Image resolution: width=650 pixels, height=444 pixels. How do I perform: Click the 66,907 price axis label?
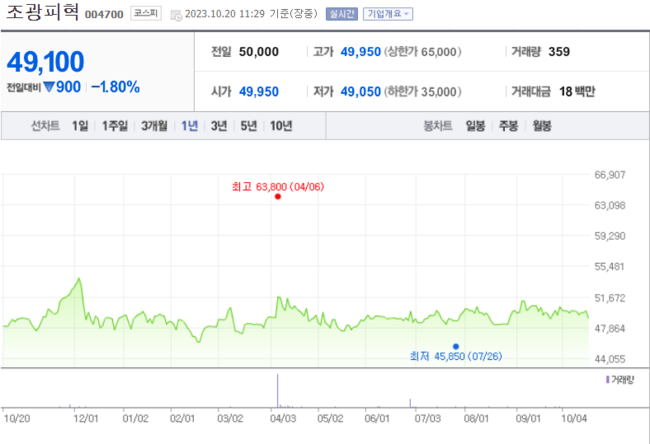coord(610,175)
